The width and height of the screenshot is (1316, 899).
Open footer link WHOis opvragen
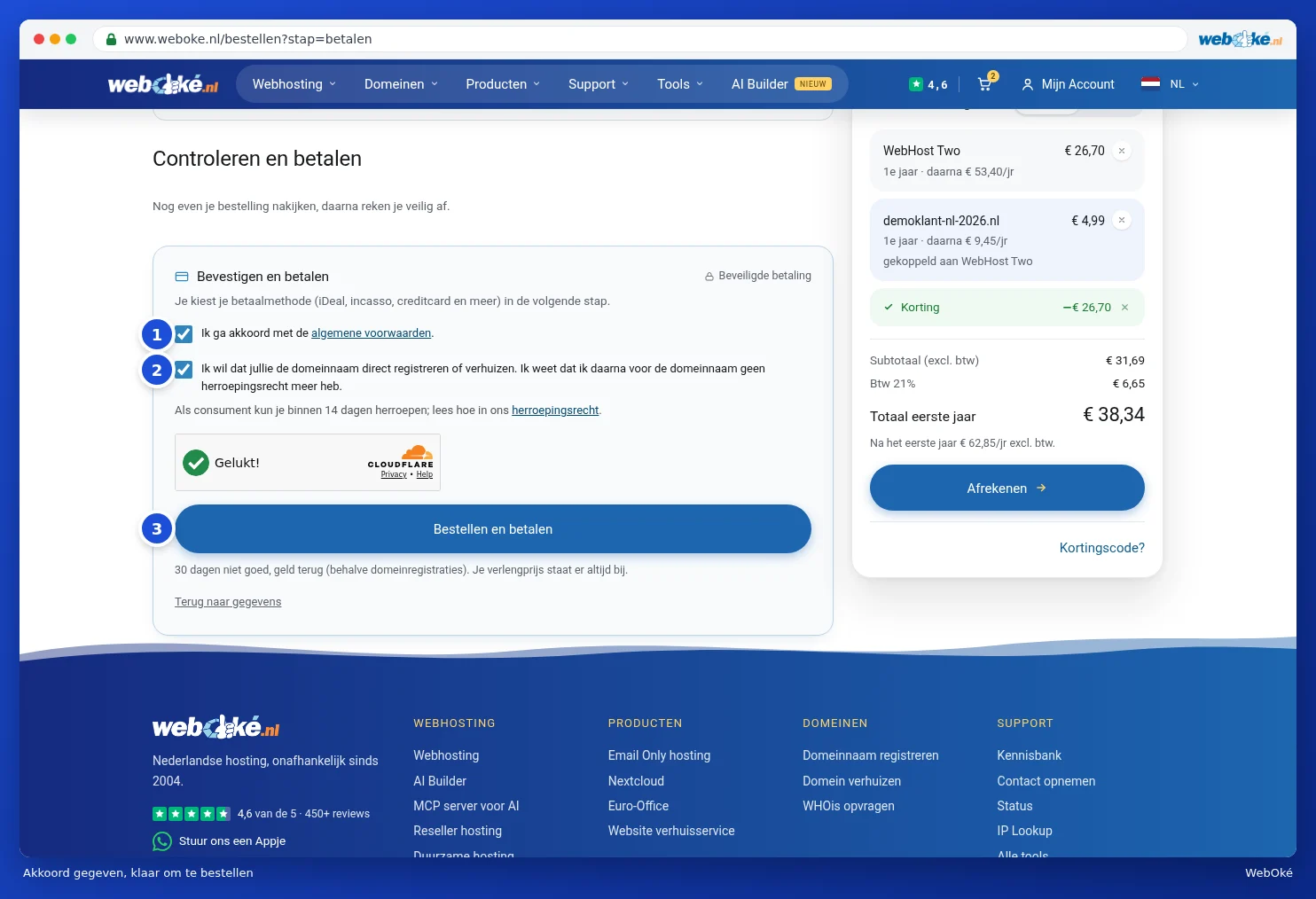tap(849, 806)
